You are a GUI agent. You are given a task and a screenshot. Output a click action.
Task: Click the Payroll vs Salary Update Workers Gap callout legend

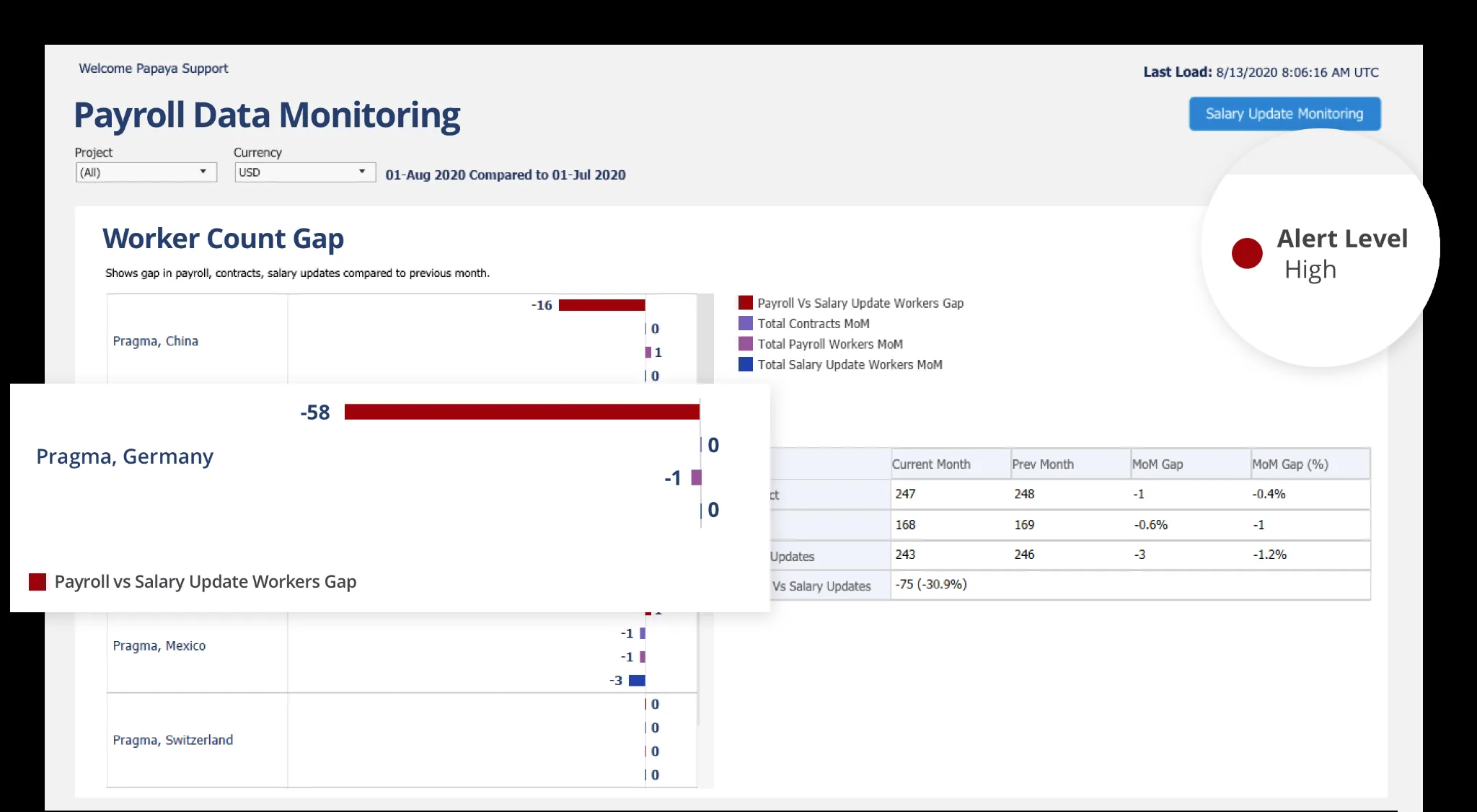click(193, 582)
